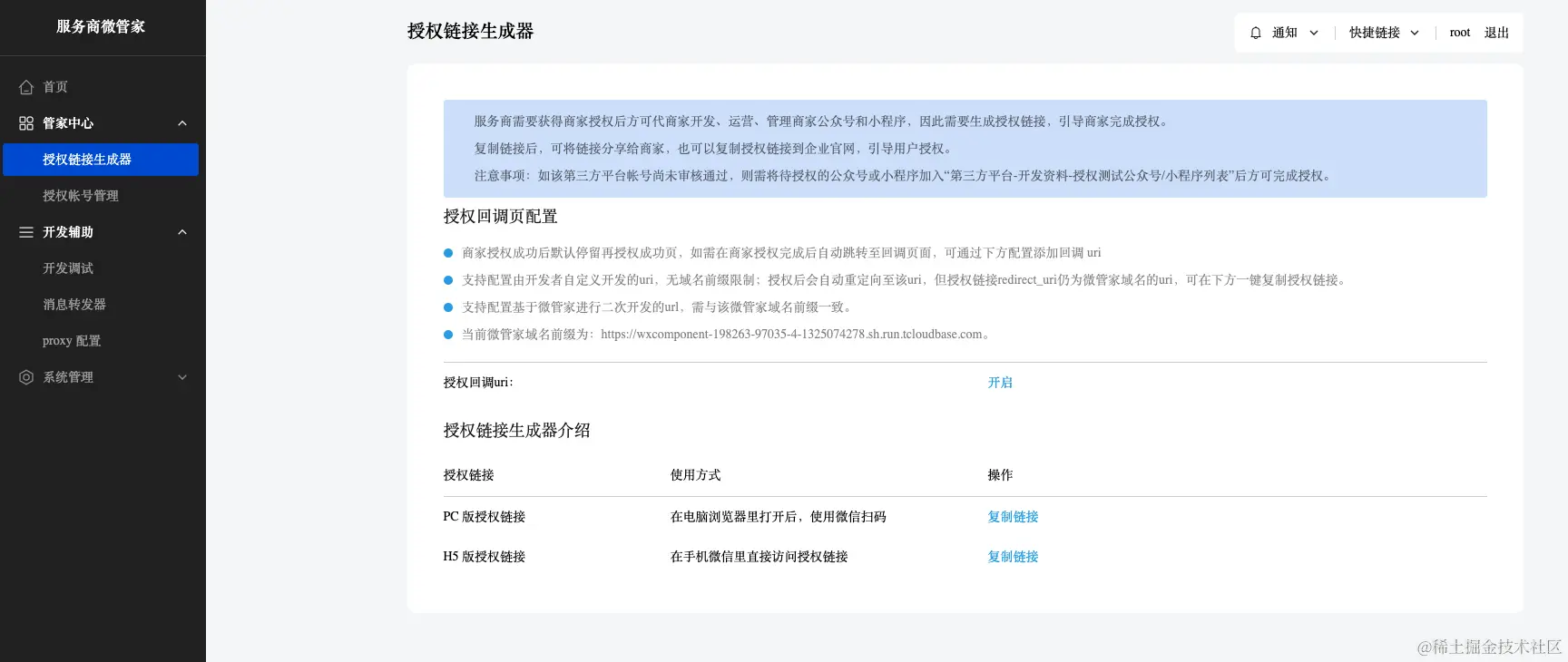Click the line starting 服务商需要获得商家授权
This screenshot has width=1568, height=662.
[x=823, y=122]
